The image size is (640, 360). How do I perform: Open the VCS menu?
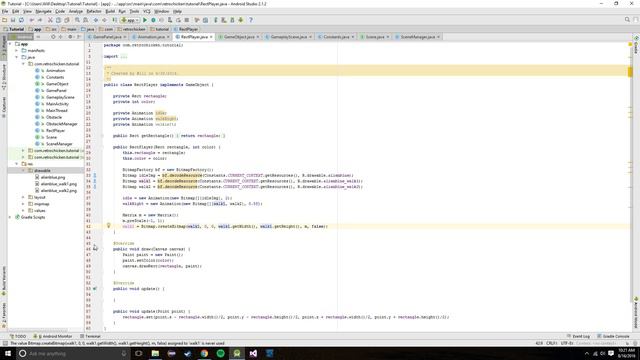coord(147,11)
